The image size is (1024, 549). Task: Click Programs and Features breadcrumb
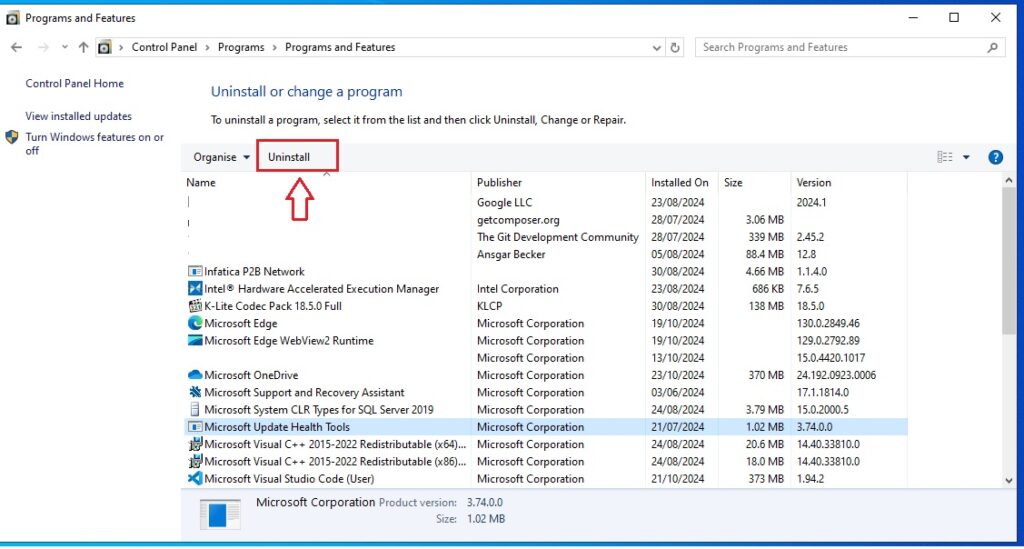pyautogui.click(x=340, y=47)
